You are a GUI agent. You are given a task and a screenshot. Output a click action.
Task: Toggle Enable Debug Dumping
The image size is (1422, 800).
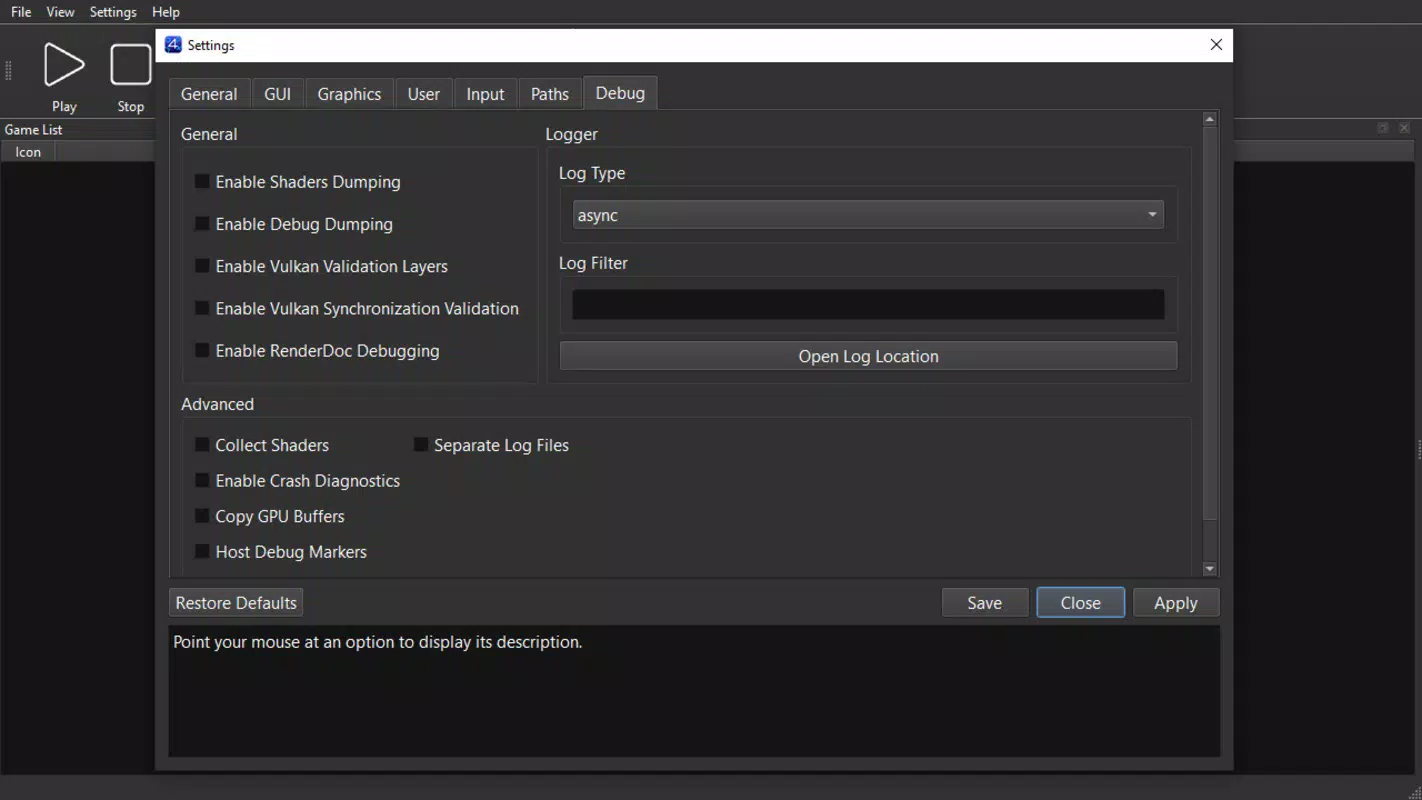coord(202,223)
